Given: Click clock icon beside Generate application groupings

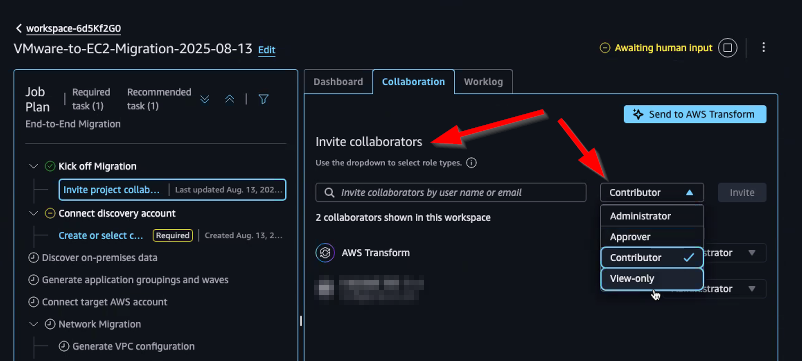Looking at the screenshot, I should coord(34,280).
